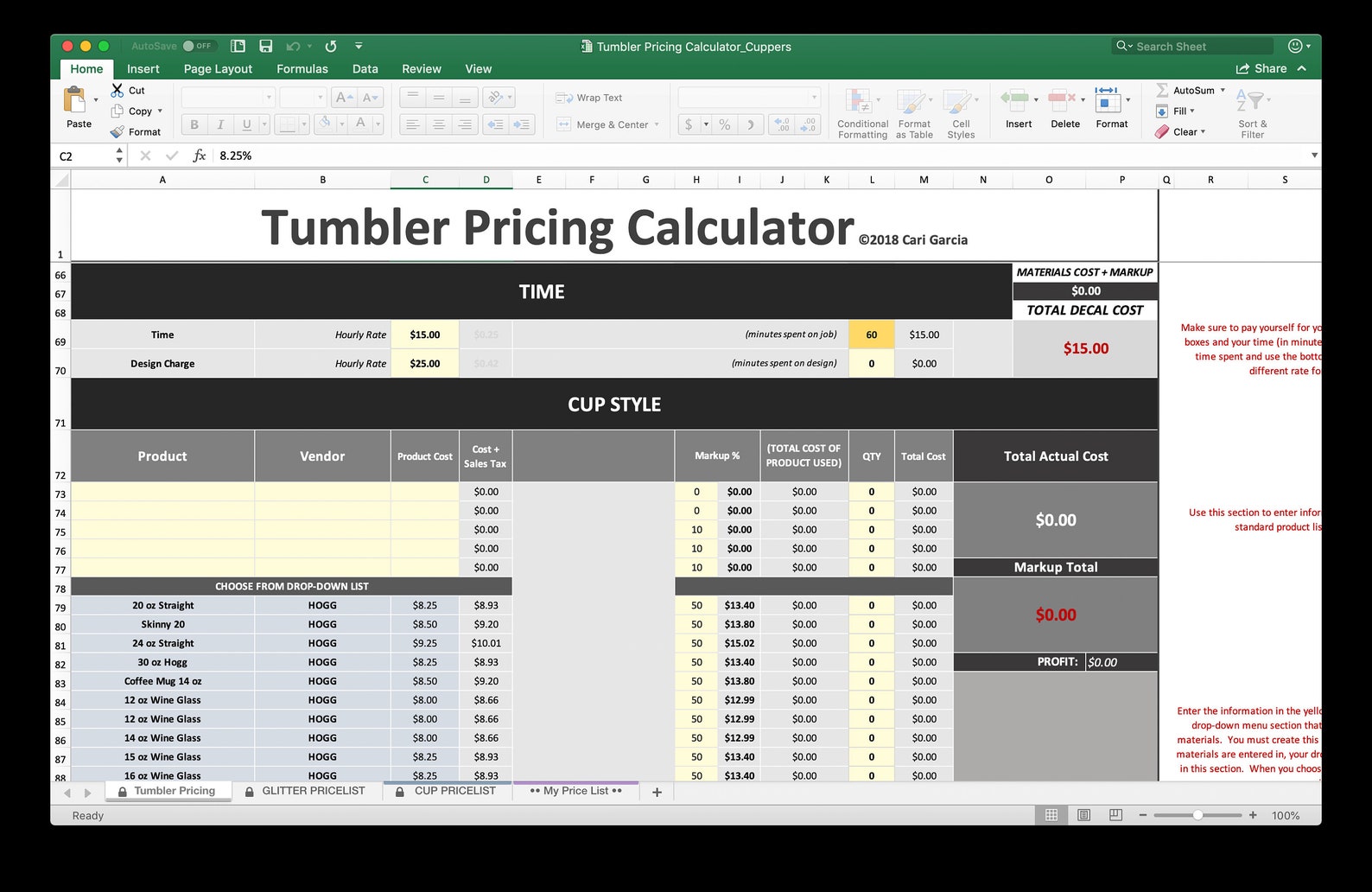
Task: Click the Copy icon in the ribbon
Action: [x=117, y=111]
